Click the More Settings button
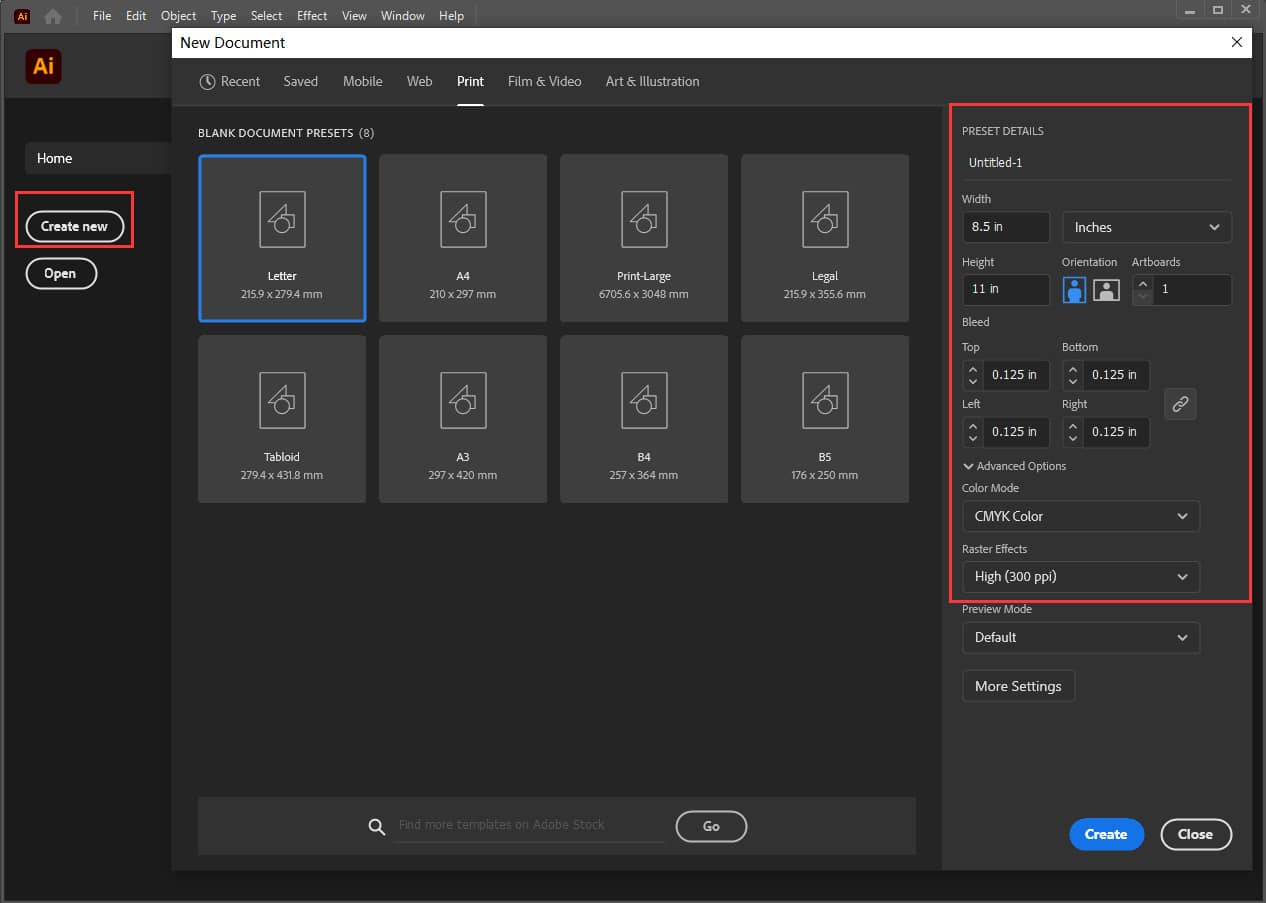 pyautogui.click(x=1018, y=686)
